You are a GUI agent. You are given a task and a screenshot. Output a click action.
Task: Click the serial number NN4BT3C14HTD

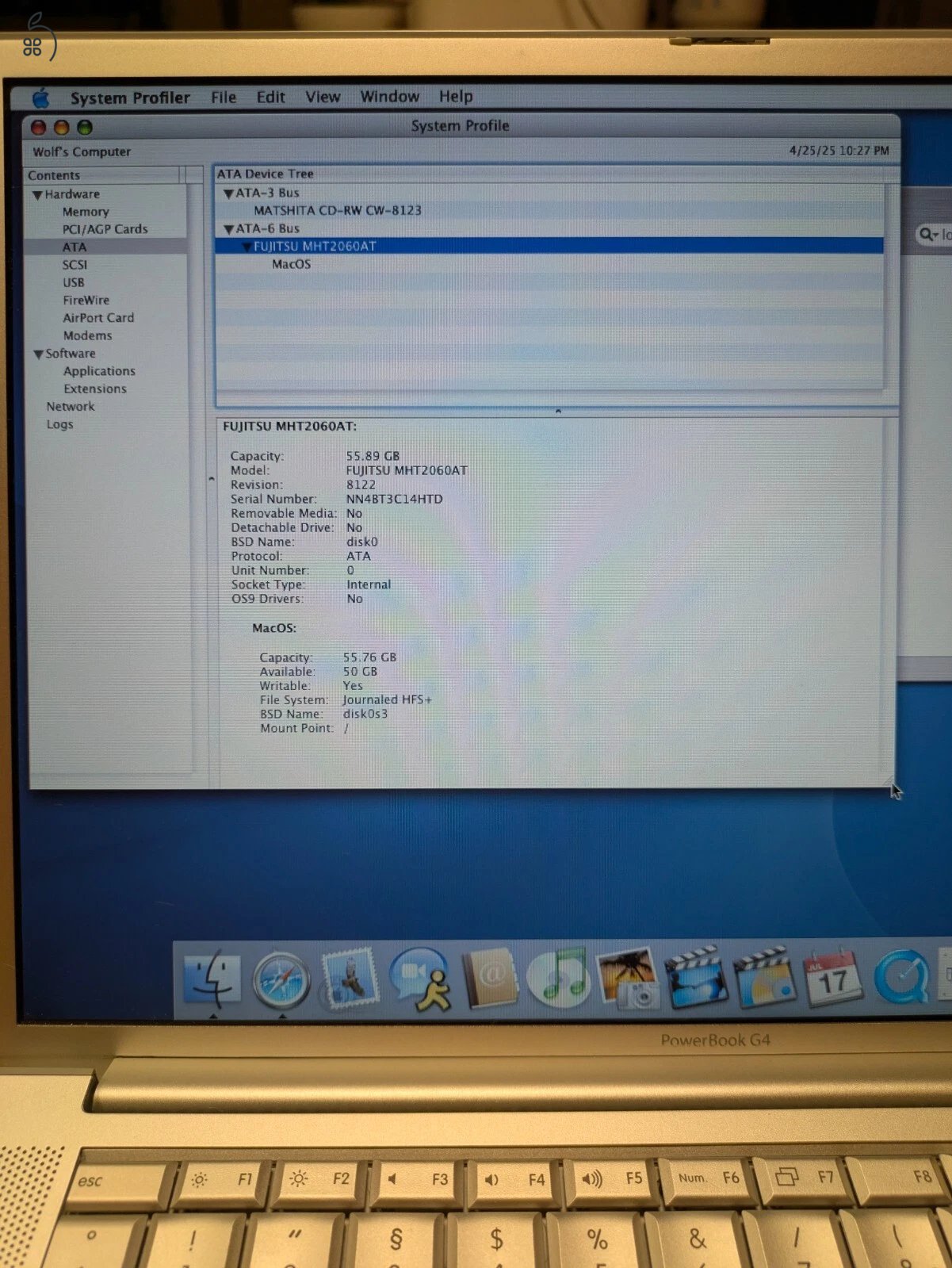coord(394,499)
